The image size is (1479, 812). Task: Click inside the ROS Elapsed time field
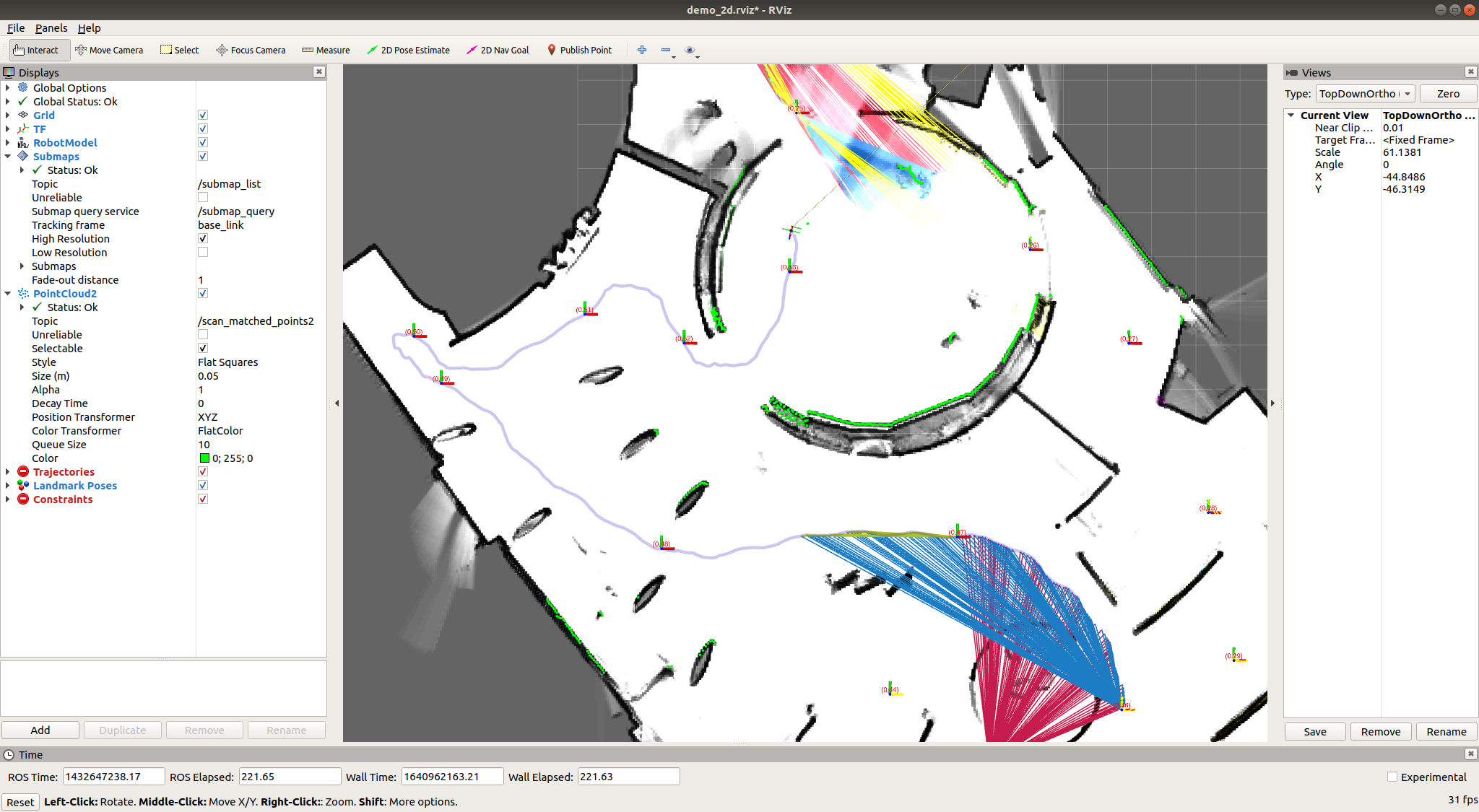(x=289, y=776)
